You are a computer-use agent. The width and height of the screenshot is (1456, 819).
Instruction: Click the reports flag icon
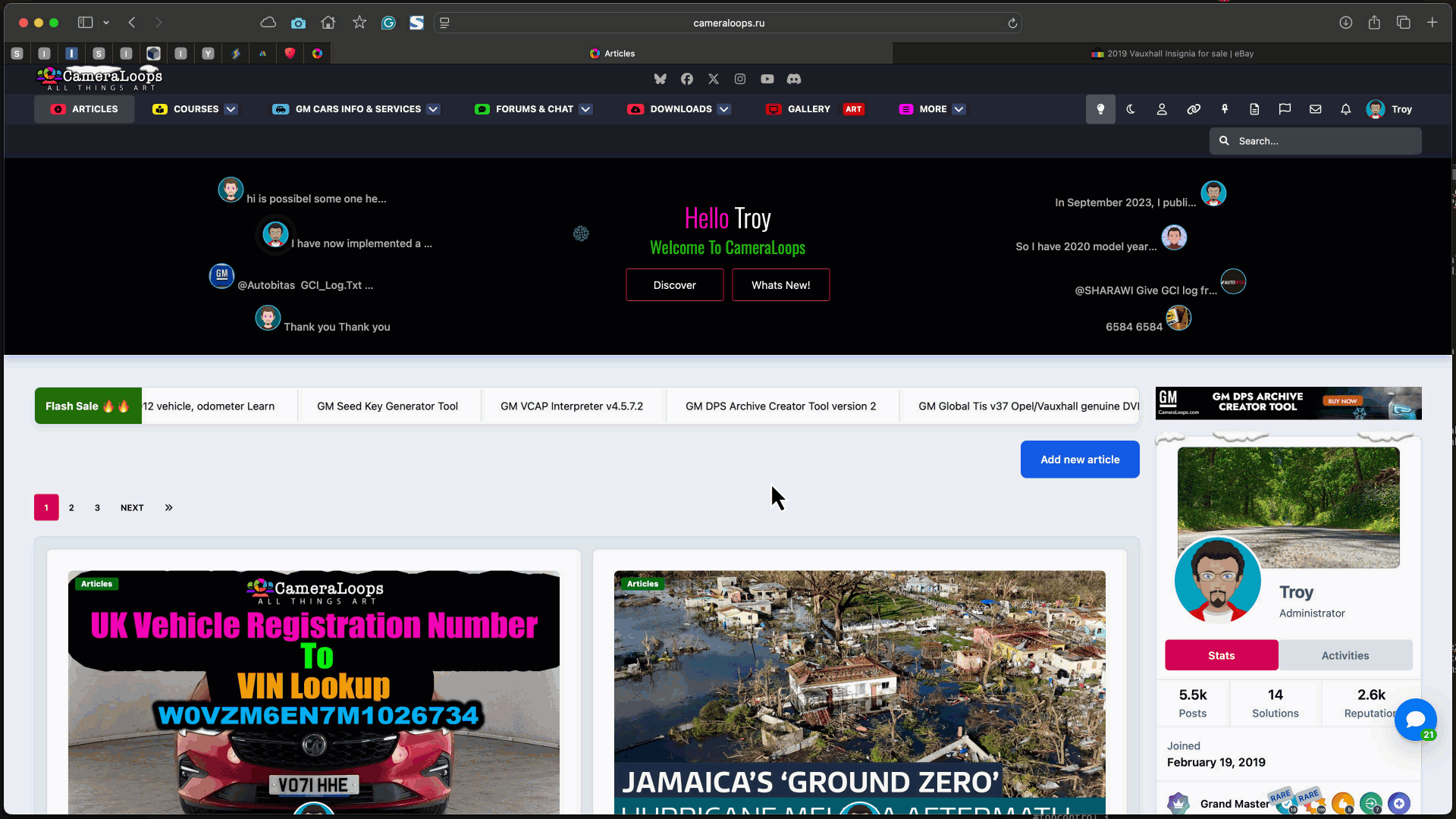[1285, 109]
